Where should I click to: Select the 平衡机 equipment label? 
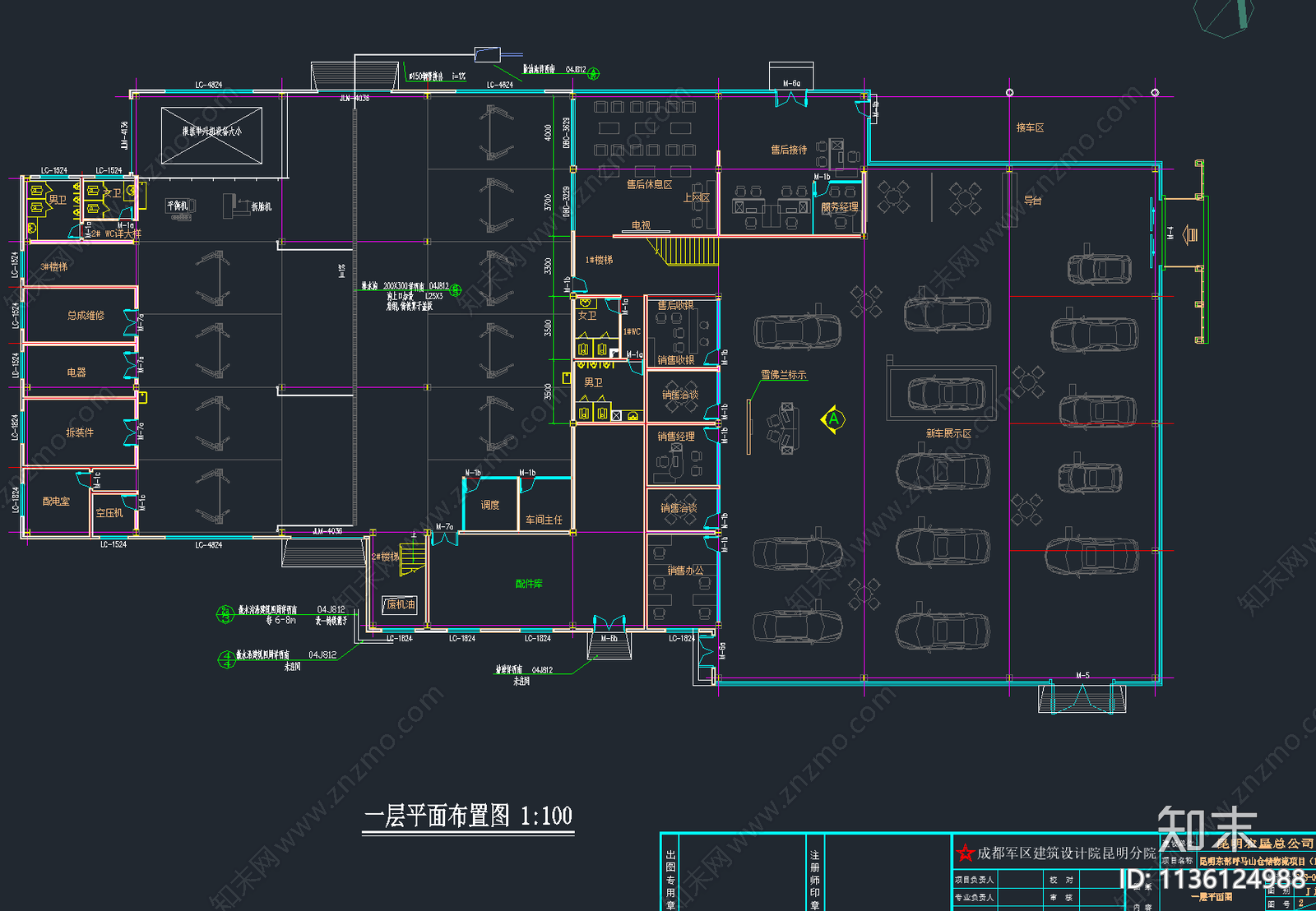(178, 205)
